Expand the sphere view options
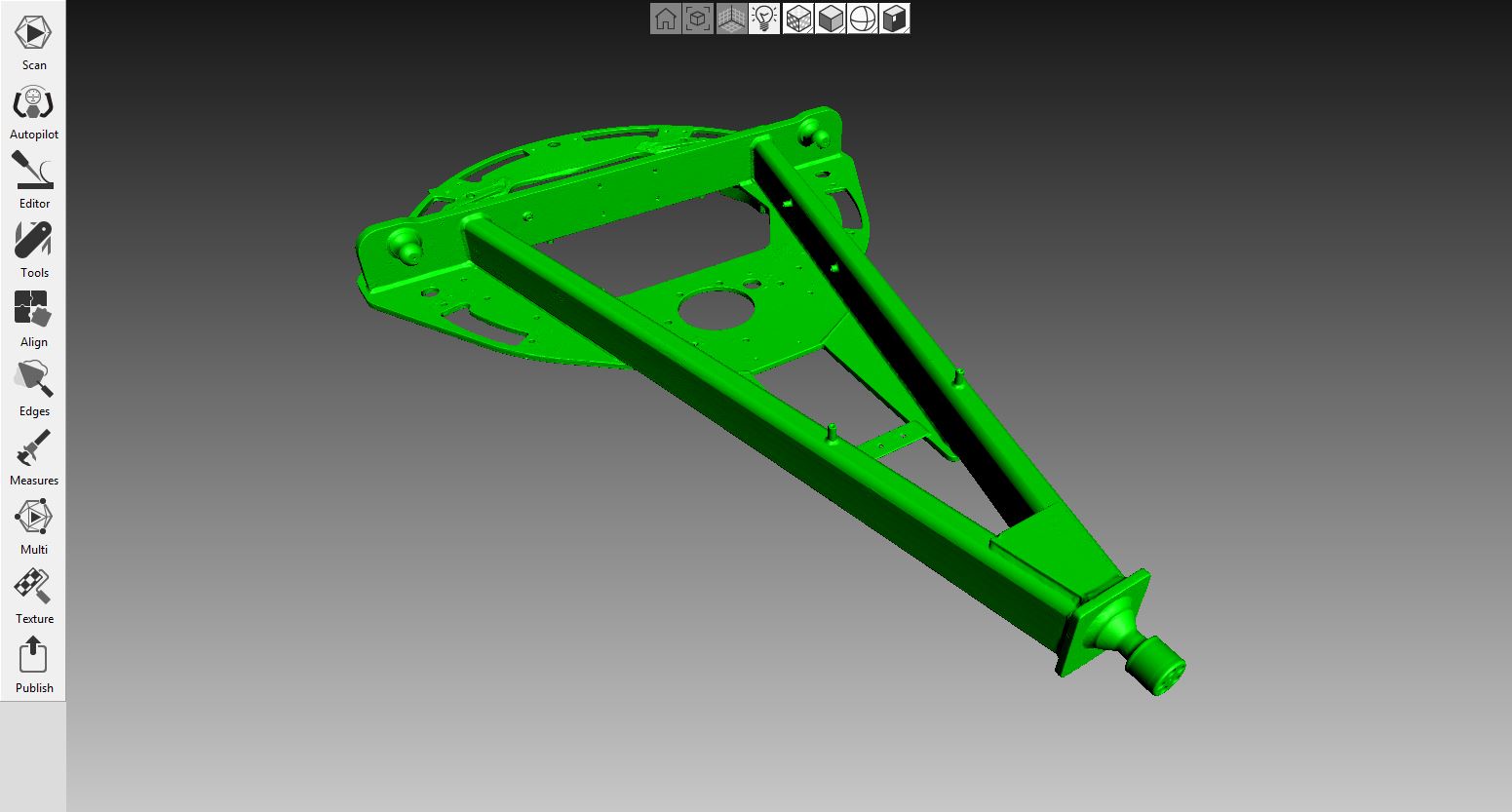This screenshot has height=812, width=1512. 863,19
